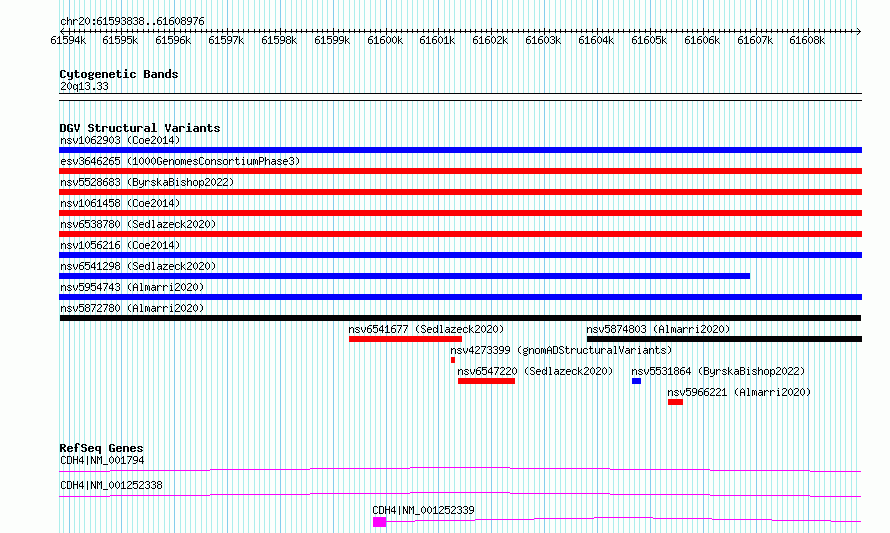Click the DGV Structural Variants track title
Screen dimensions: 890x533
click(x=140, y=128)
